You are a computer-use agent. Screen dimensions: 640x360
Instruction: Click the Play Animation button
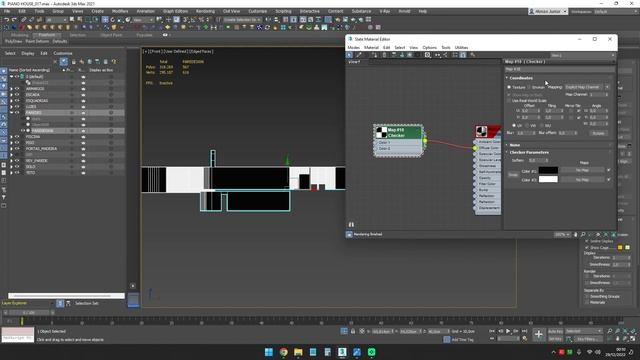click(x=508, y=331)
